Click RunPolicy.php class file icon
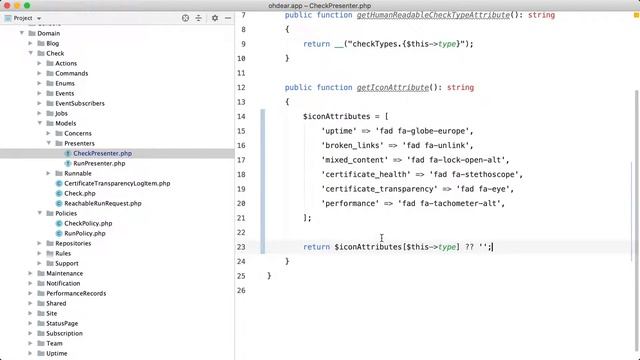The width and height of the screenshot is (640, 360). coord(59,233)
